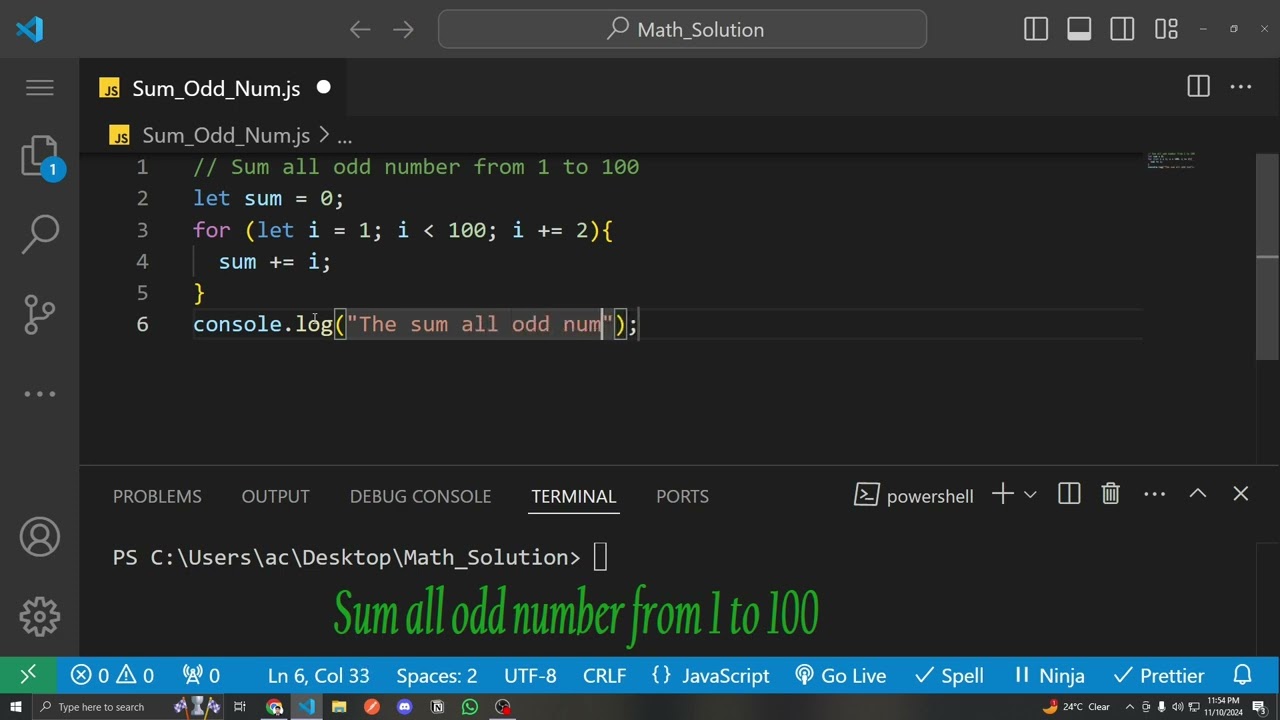The height and width of the screenshot is (720, 1280).
Task: Kill the terminal with the trash icon
Action: [x=1110, y=494]
